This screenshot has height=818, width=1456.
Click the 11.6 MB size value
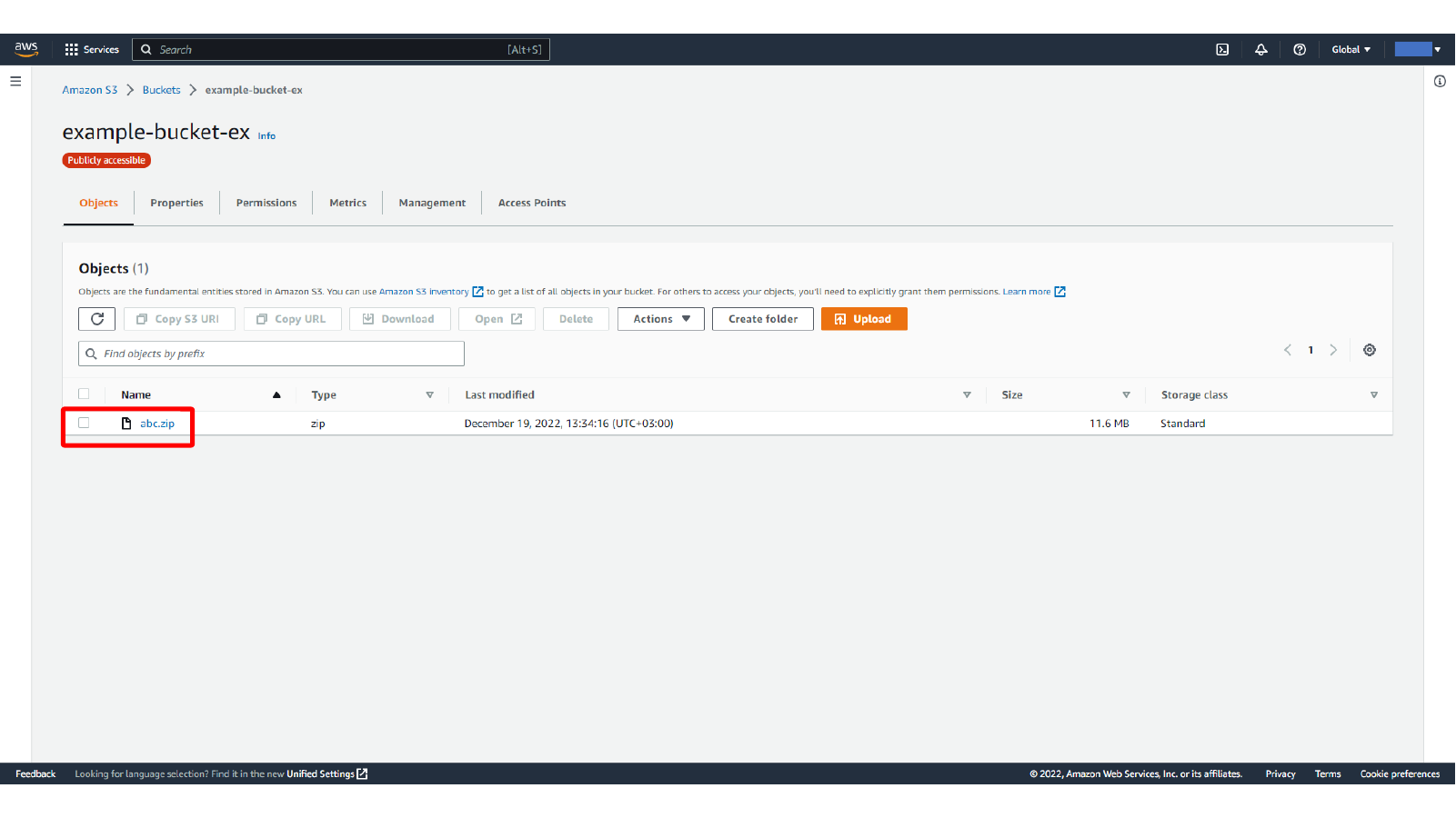[1109, 424]
